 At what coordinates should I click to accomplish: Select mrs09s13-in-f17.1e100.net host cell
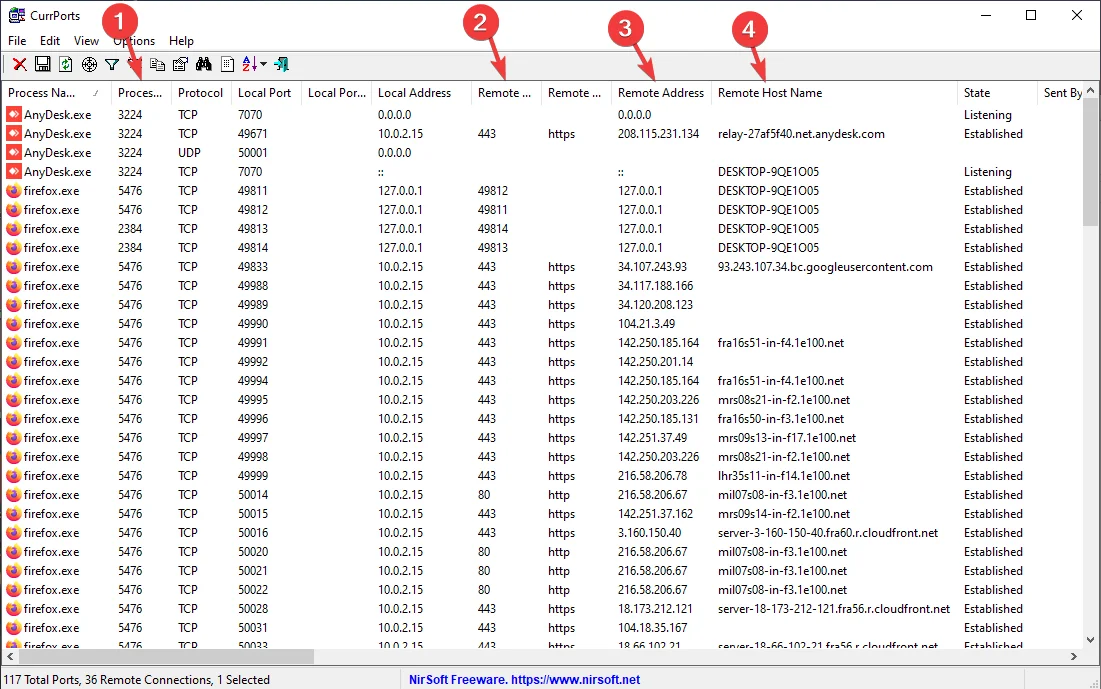787,438
